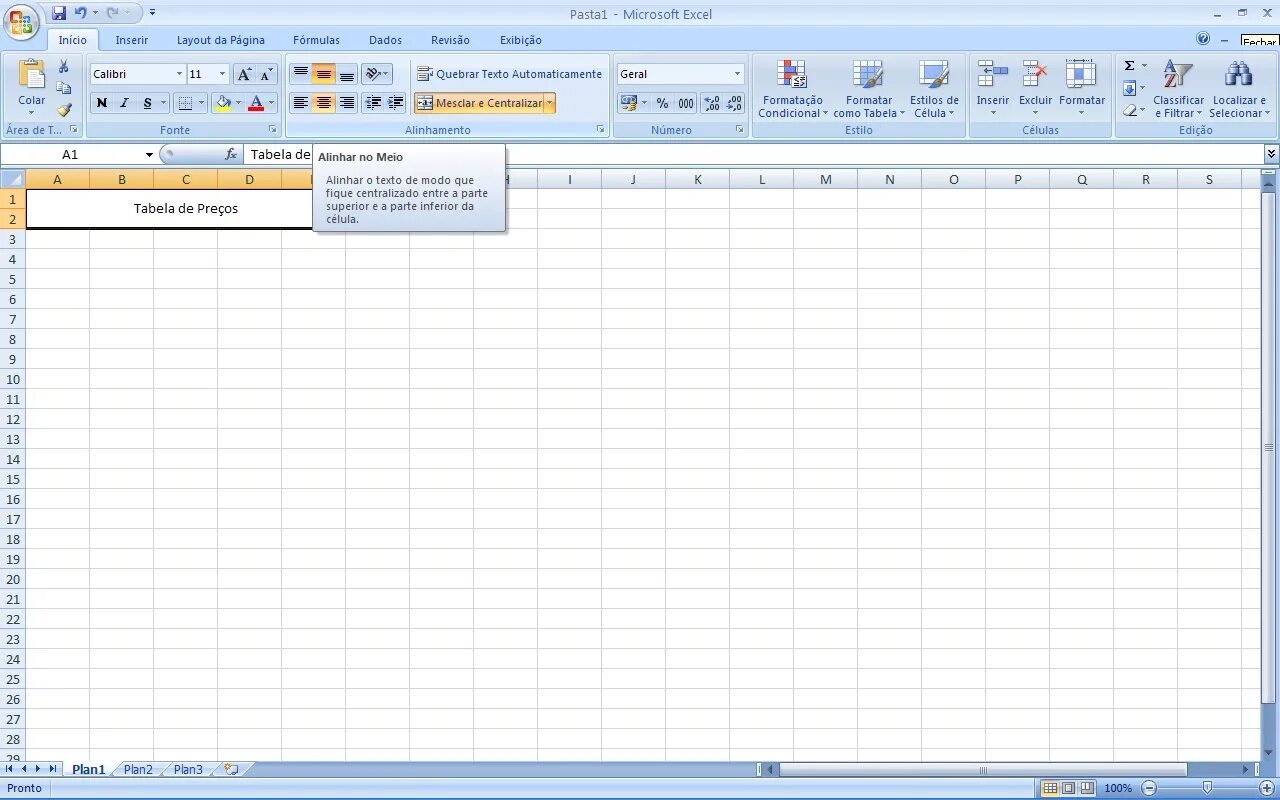Switch to the Inserir tab
1280x800 pixels.
coord(131,40)
